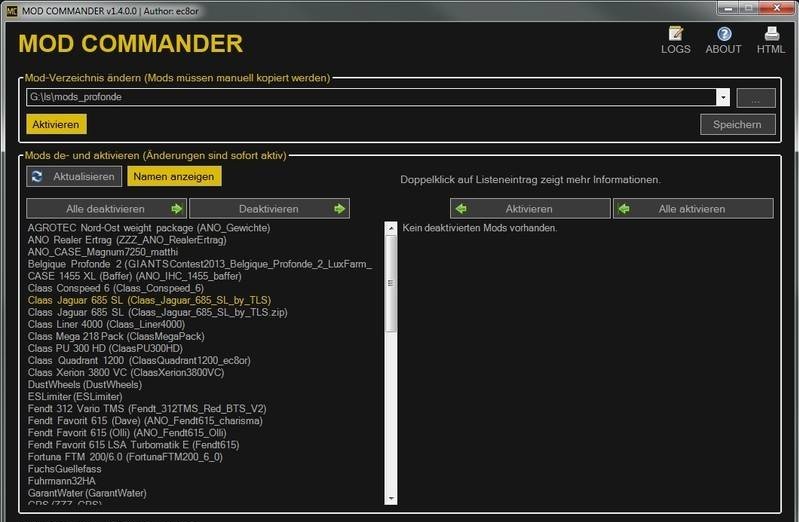Image resolution: width=799 pixels, height=522 pixels.
Task: Click the Mod Commander title bar app icon
Action: coord(12,9)
